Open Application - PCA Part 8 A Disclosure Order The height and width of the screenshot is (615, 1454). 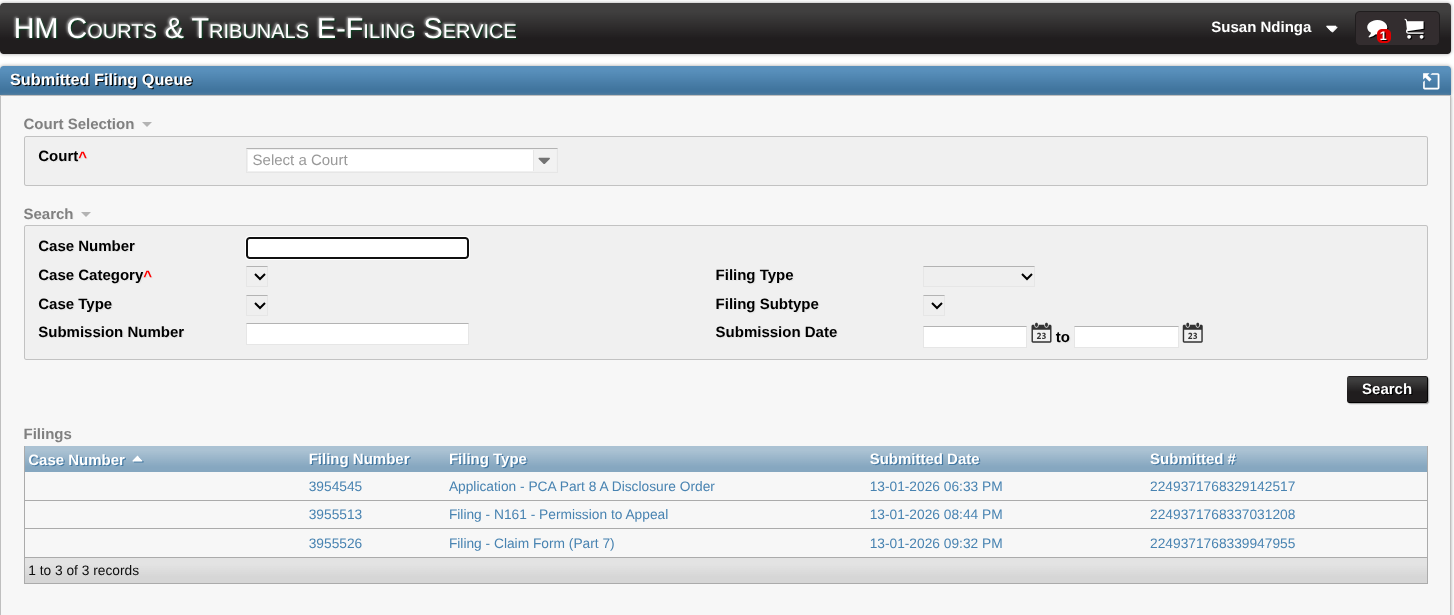[x=582, y=487]
